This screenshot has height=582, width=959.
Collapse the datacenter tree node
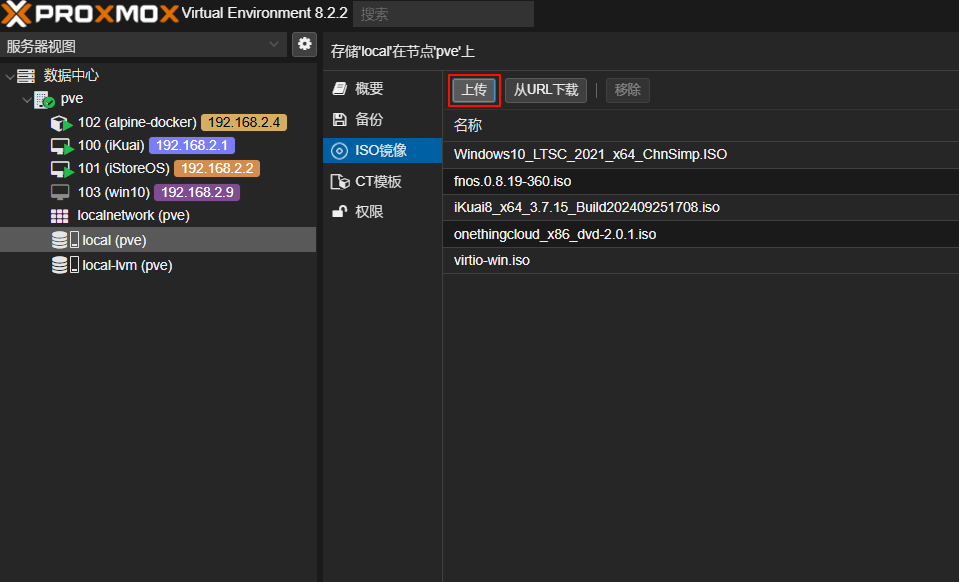[x=10, y=76]
